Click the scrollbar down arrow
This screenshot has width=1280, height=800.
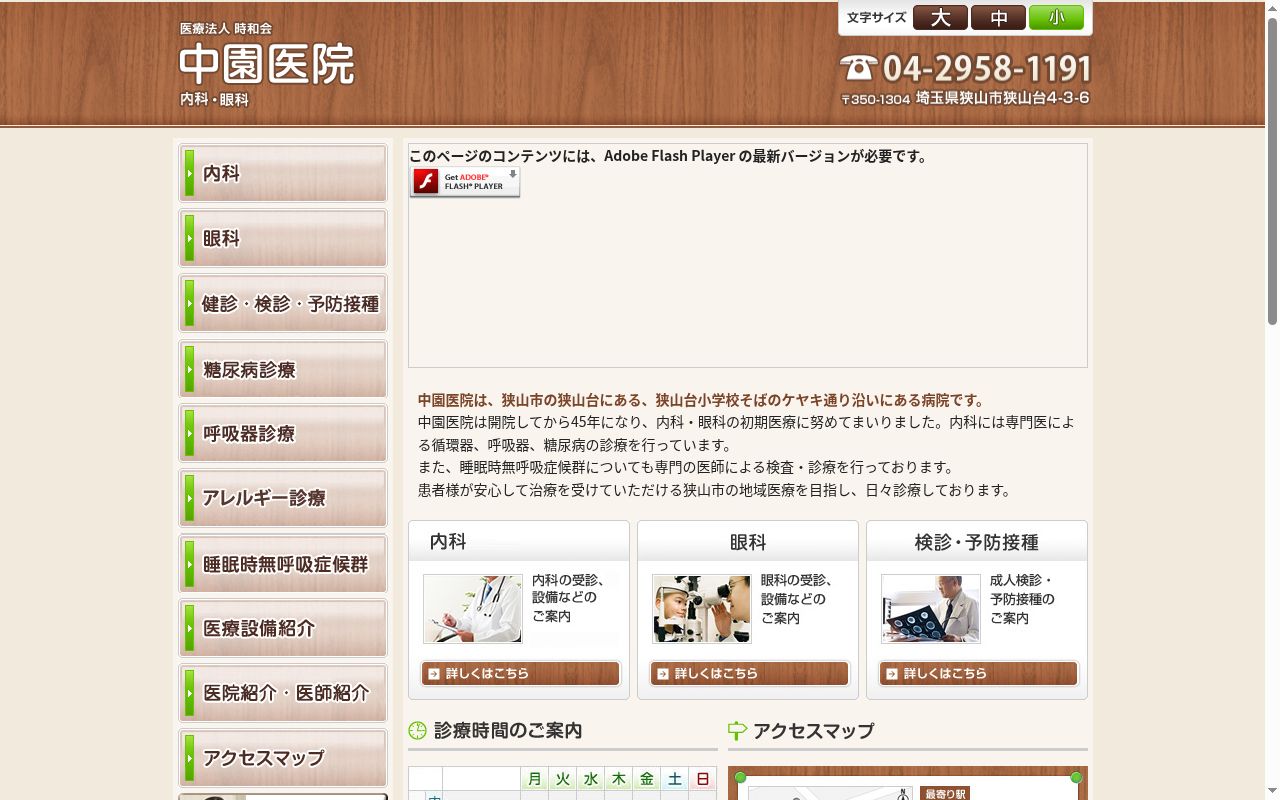pos(1272,793)
